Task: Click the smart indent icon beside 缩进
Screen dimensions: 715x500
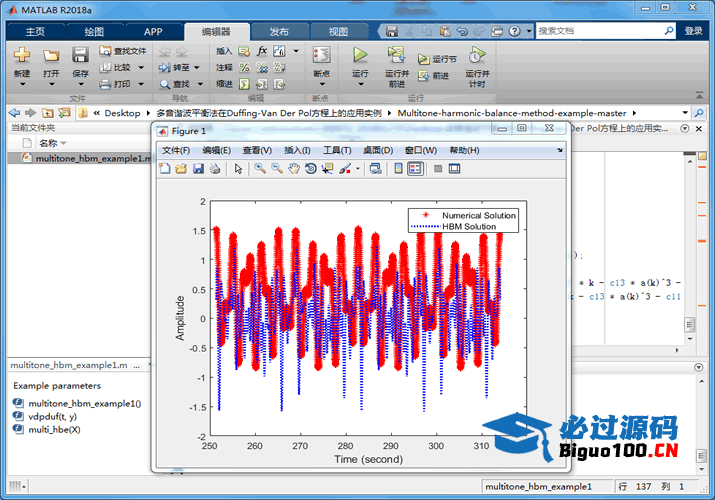Action: pyautogui.click(x=244, y=84)
